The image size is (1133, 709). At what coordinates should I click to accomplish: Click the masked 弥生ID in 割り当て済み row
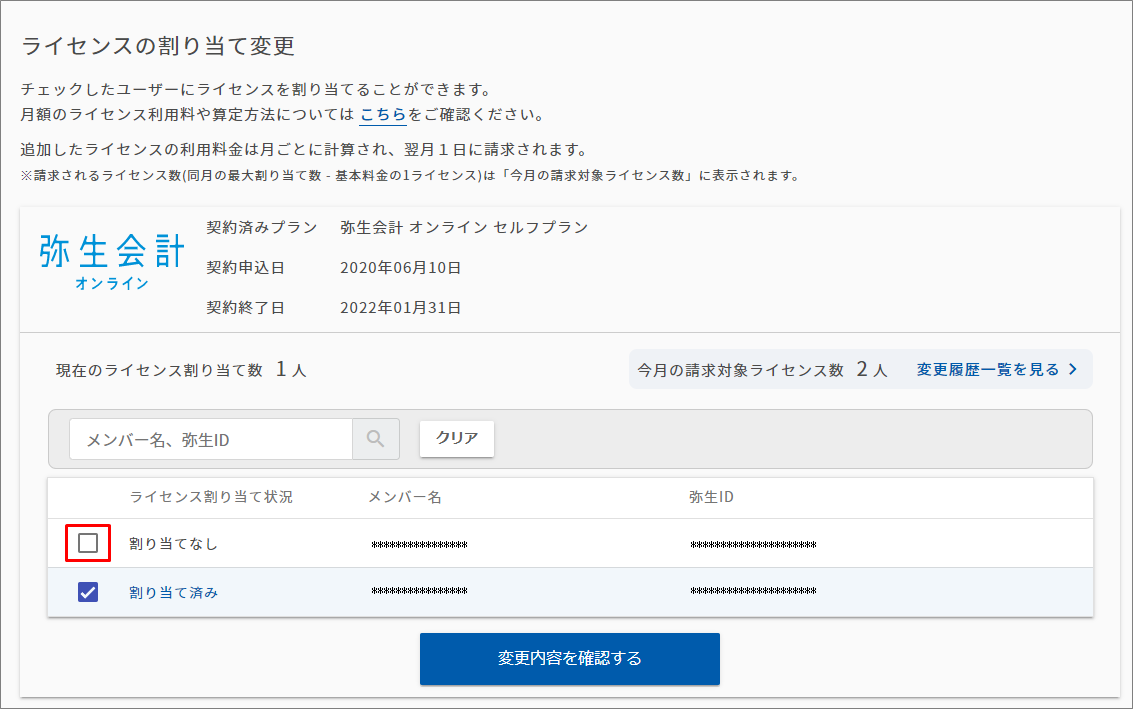[x=753, y=591]
